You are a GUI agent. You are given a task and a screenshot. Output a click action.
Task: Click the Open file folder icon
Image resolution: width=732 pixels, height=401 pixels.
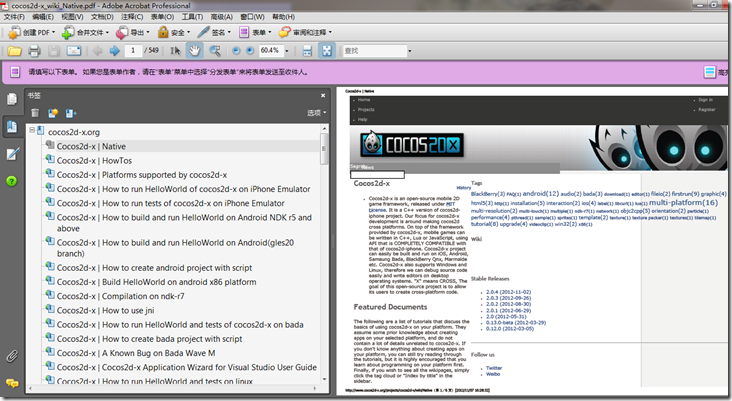(x=14, y=50)
